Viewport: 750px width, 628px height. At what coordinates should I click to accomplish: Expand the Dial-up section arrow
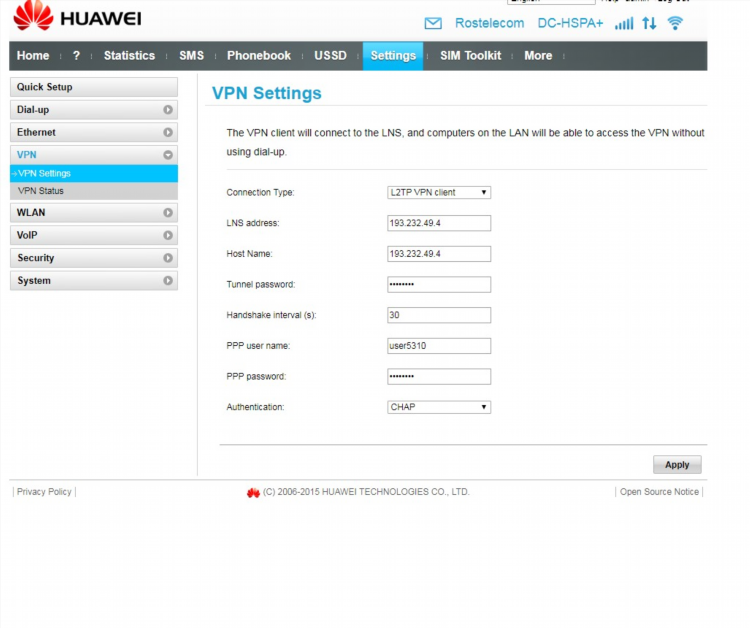click(168, 110)
